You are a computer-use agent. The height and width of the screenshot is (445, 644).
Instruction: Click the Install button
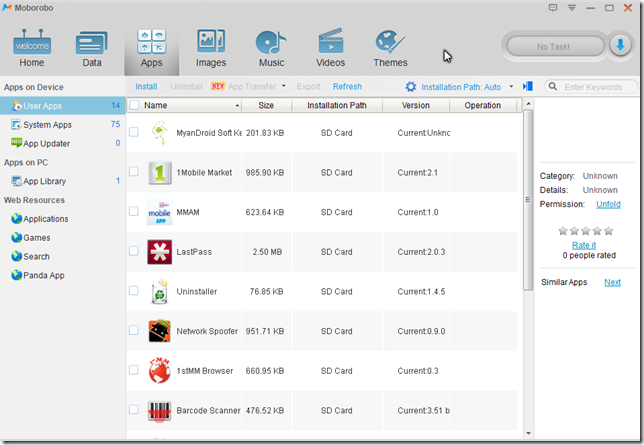coord(146,86)
